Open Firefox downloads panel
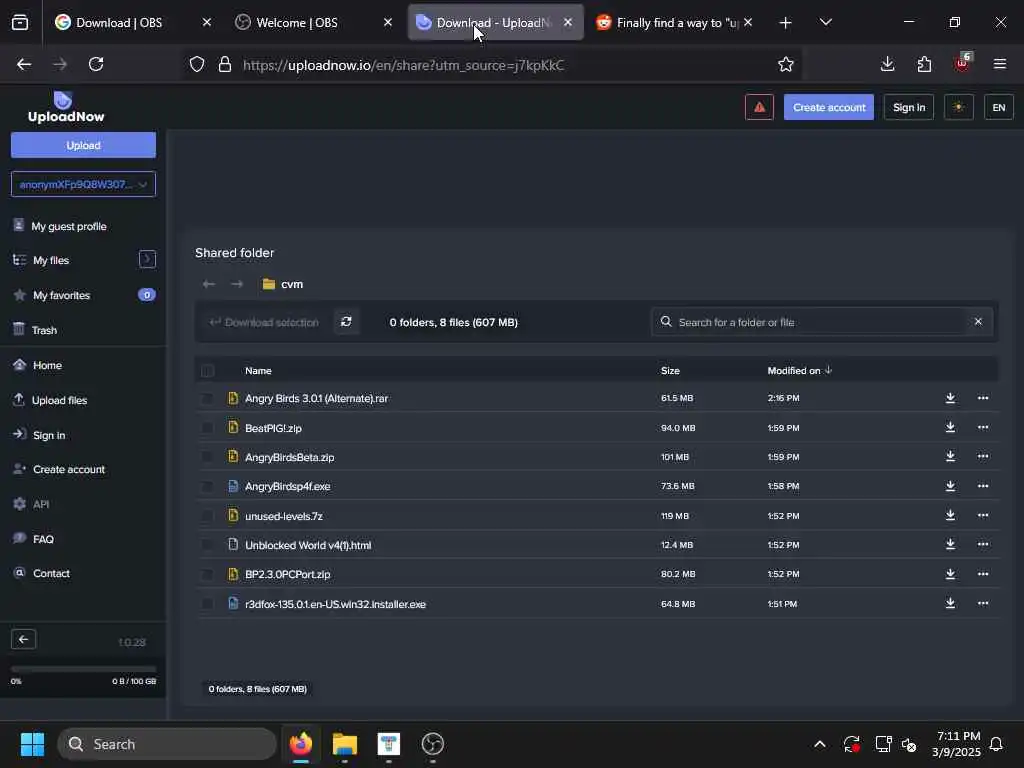The width and height of the screenshot is (1024, 768). pyautogui.click(x=887, y=64)
